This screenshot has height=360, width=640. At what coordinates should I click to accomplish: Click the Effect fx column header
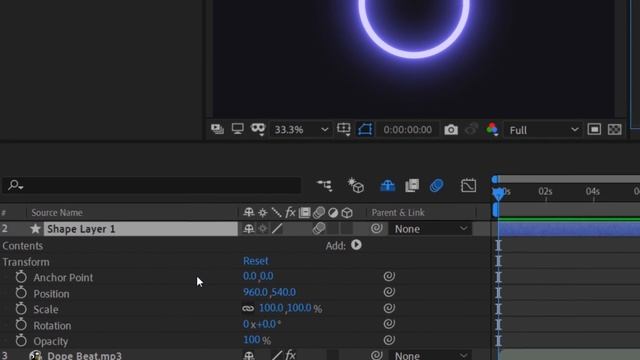coord(290,213)
